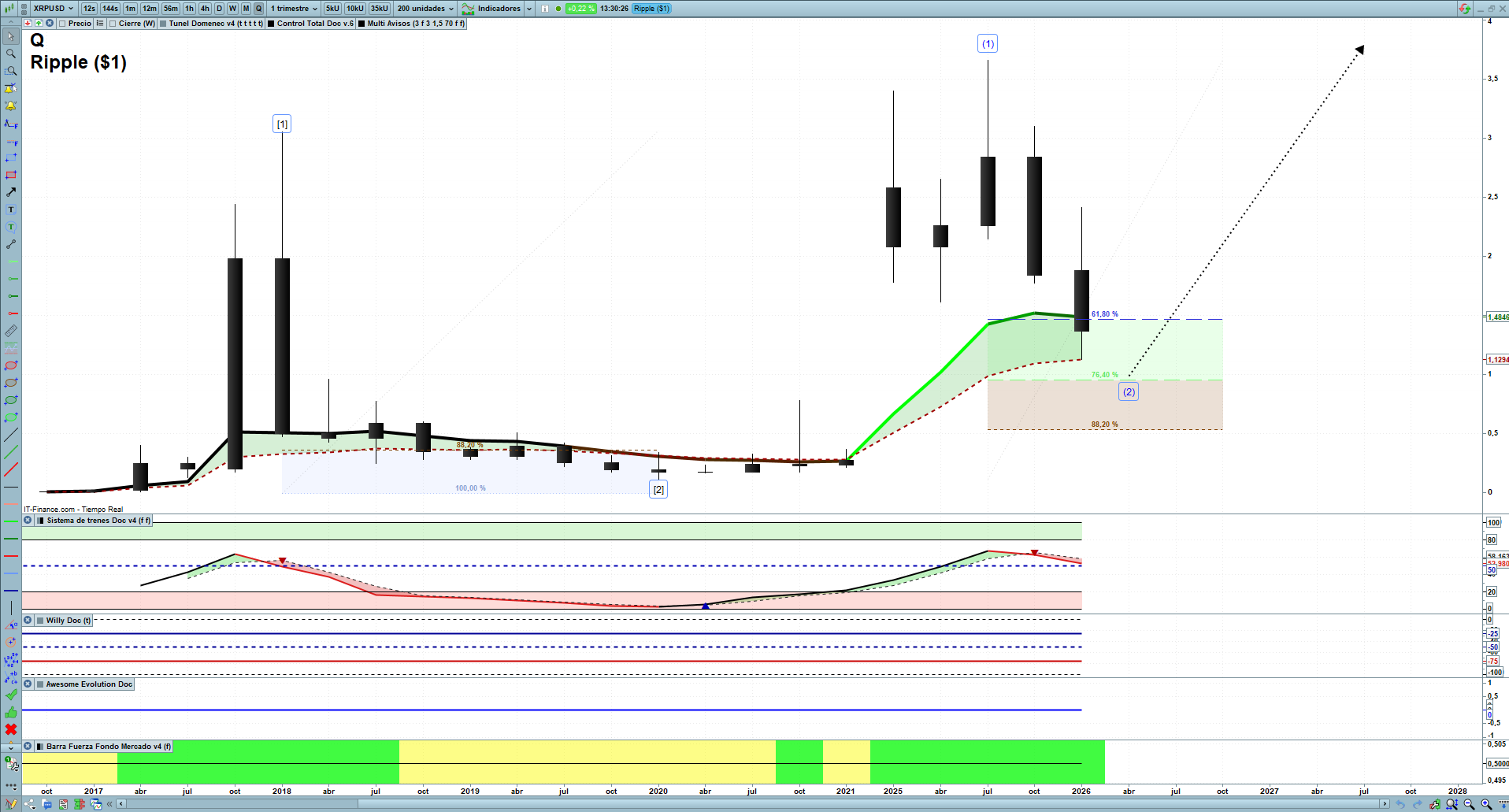The width and height of the screenshot is (1509, 812).
Task: Toggle Sistema de trenes Doc v4 visibility box
Action: [x=41, y=521]
